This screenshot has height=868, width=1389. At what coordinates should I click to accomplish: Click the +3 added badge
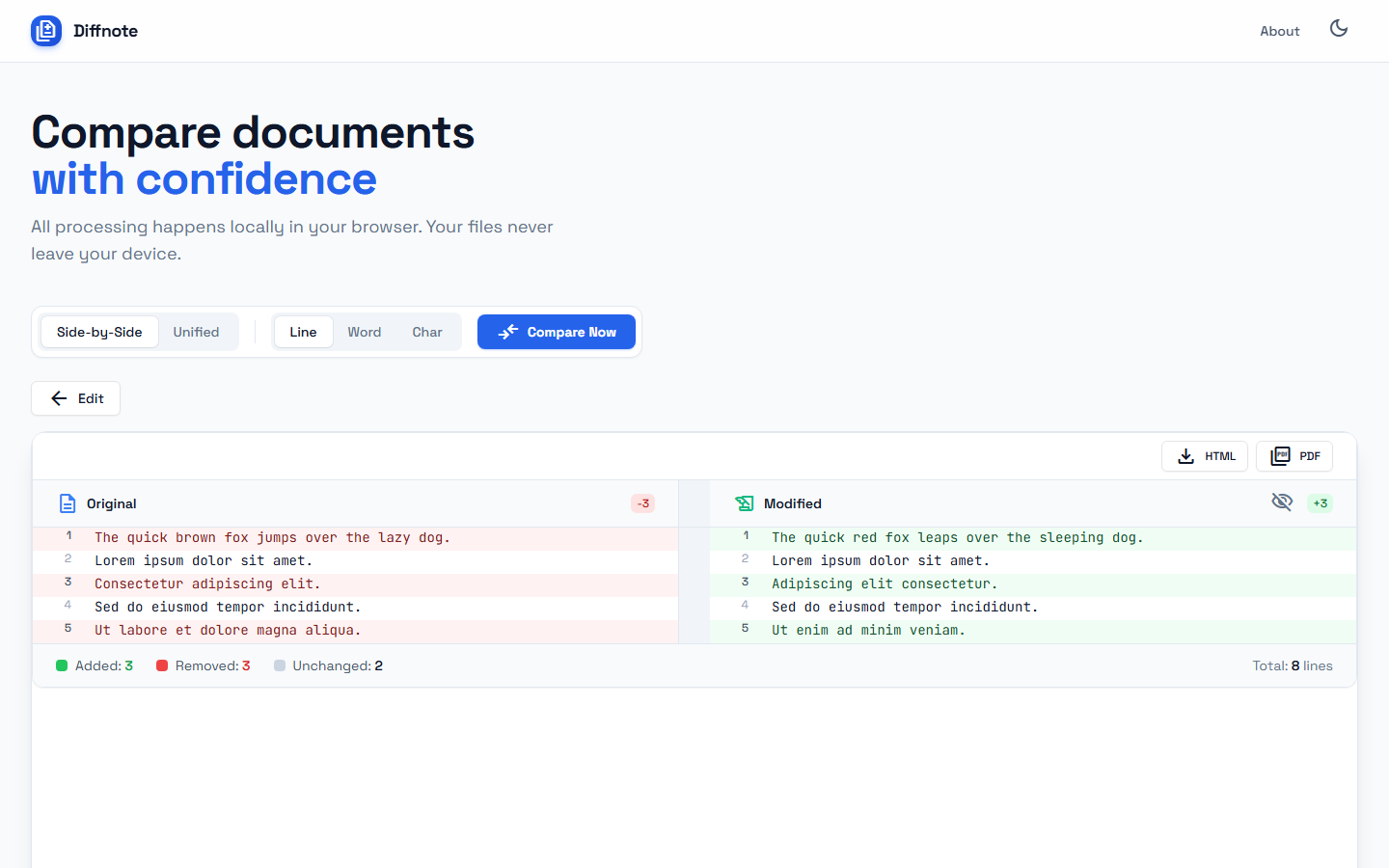1321,503
